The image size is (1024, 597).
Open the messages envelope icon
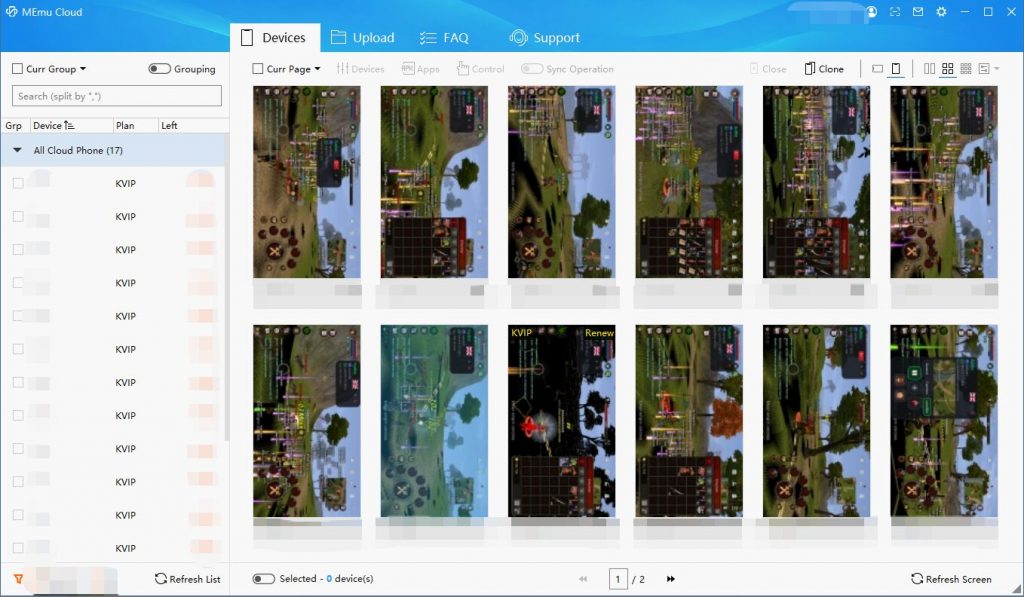click(918, 12)
